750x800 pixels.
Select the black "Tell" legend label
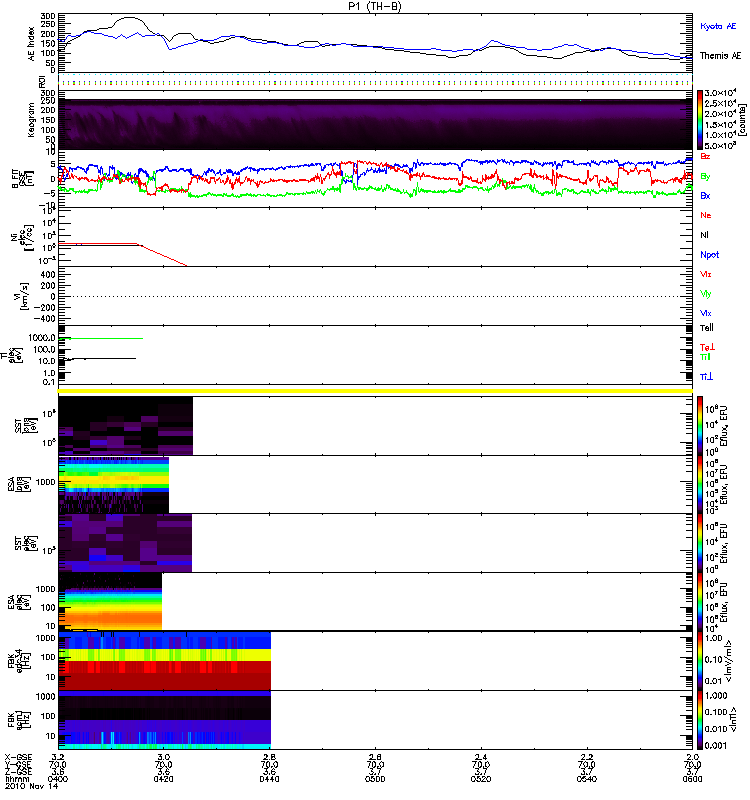[707, 328]
